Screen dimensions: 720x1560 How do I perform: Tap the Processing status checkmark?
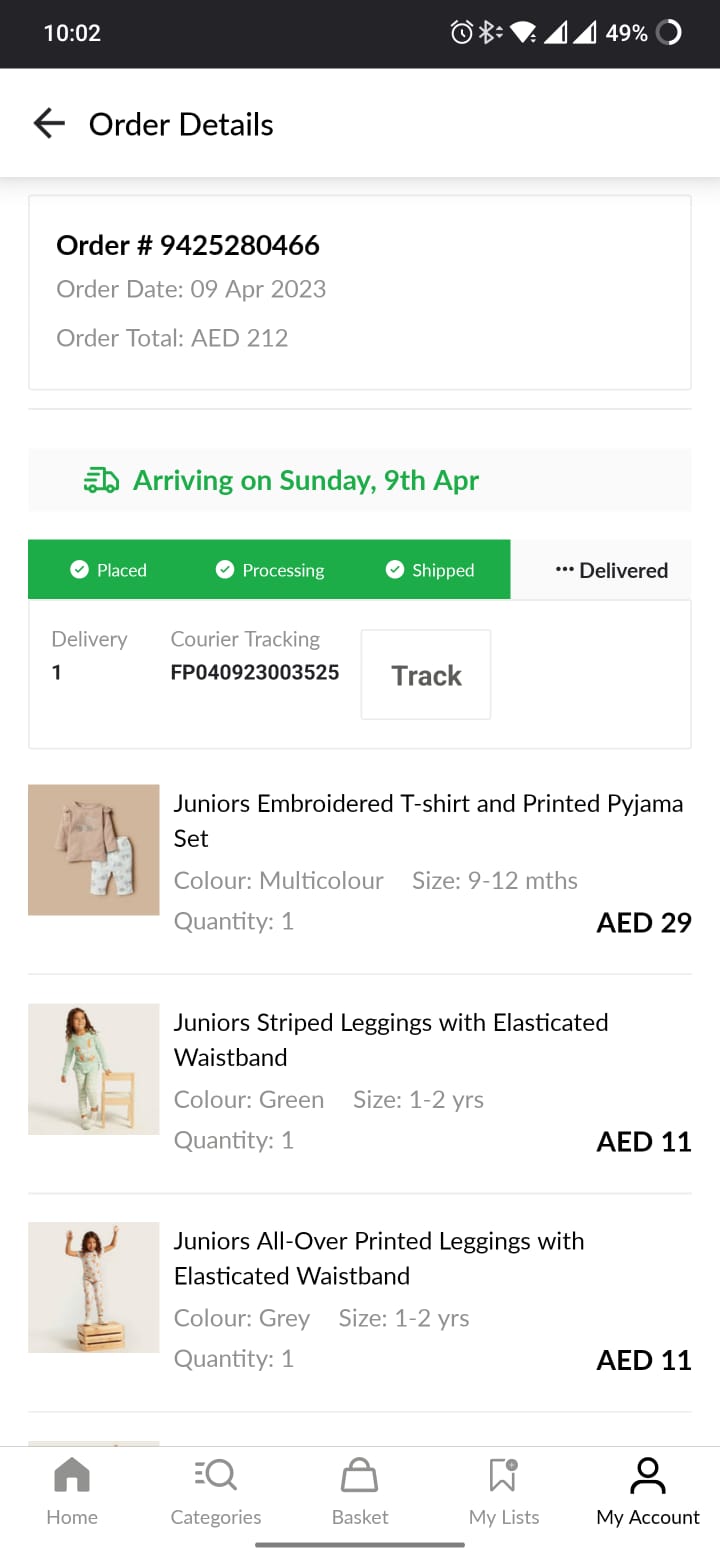[x=225, y=570]
